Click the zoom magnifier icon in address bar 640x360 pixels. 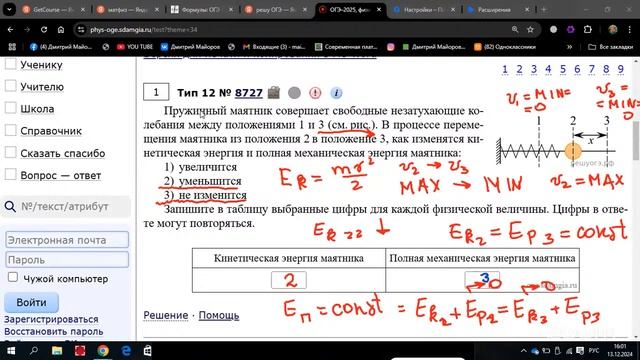click(x=515, y=29)
